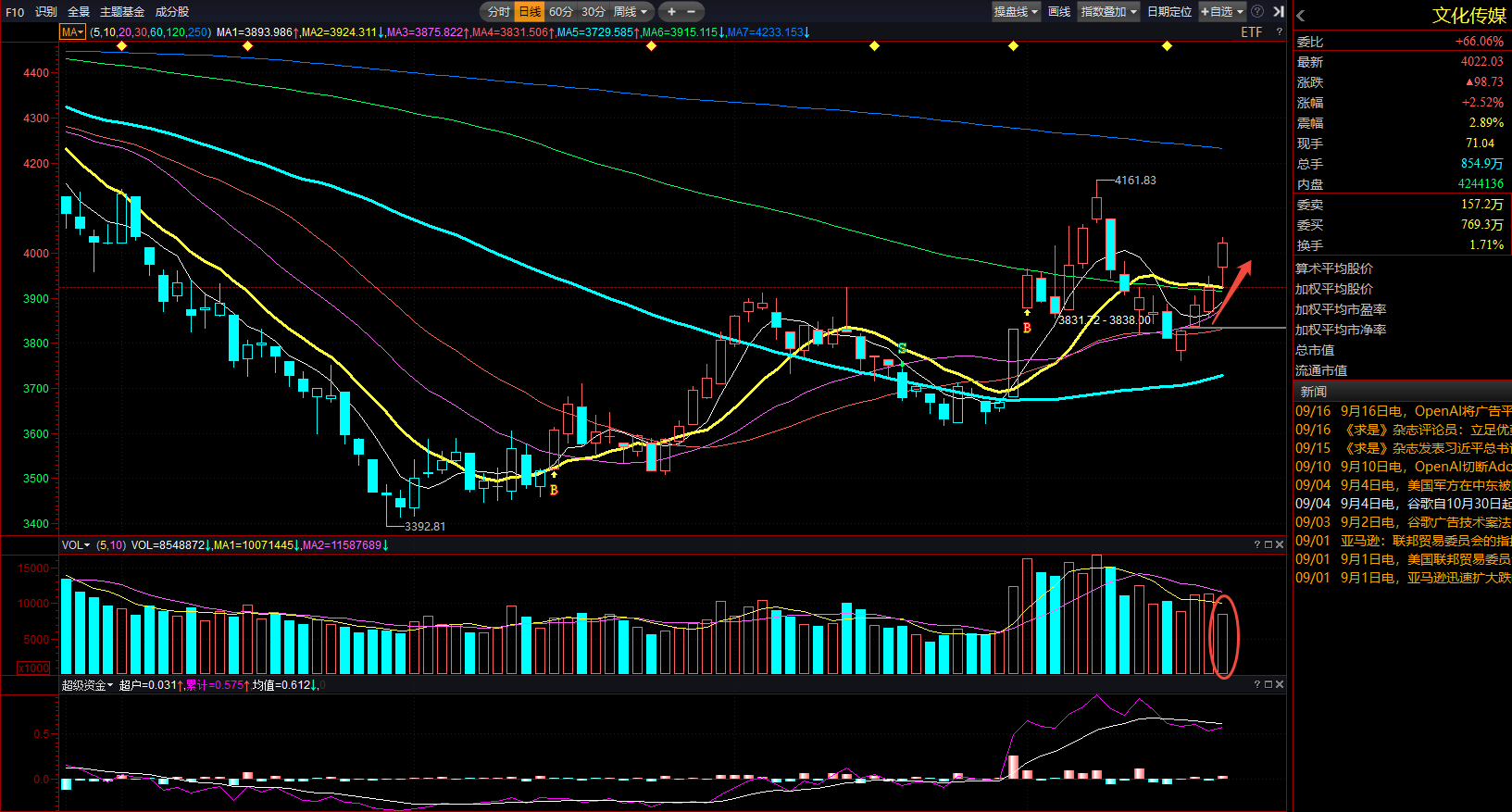Image resolution: width=1512 pixels, height=812 pixels.
Task: Zoom out the chart with minus button
Action: [x=691, y=11]
